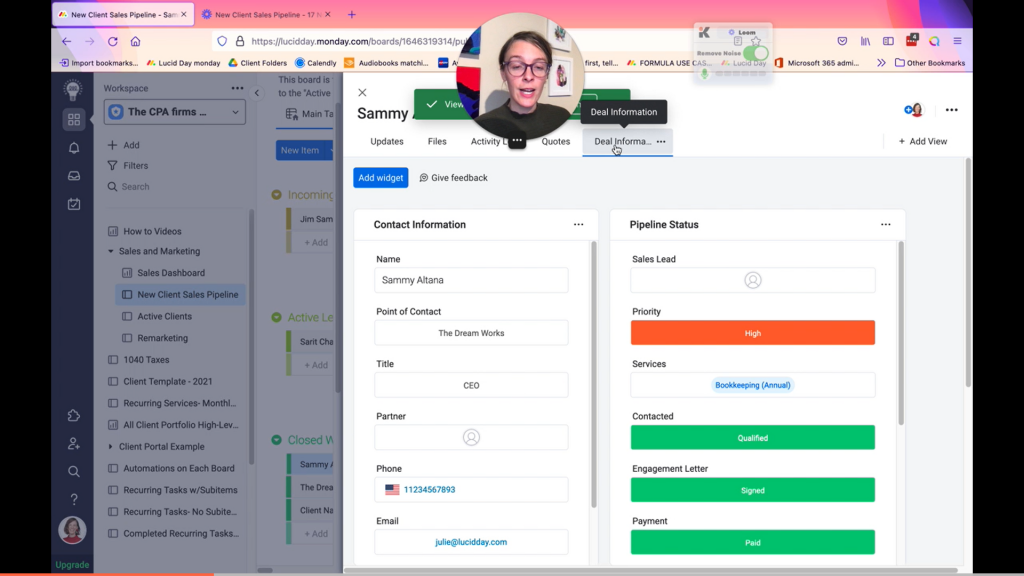Viewport: 1024px width, 576px height.
Task: Click Give feedback
Action: click(x=453, y=178)
